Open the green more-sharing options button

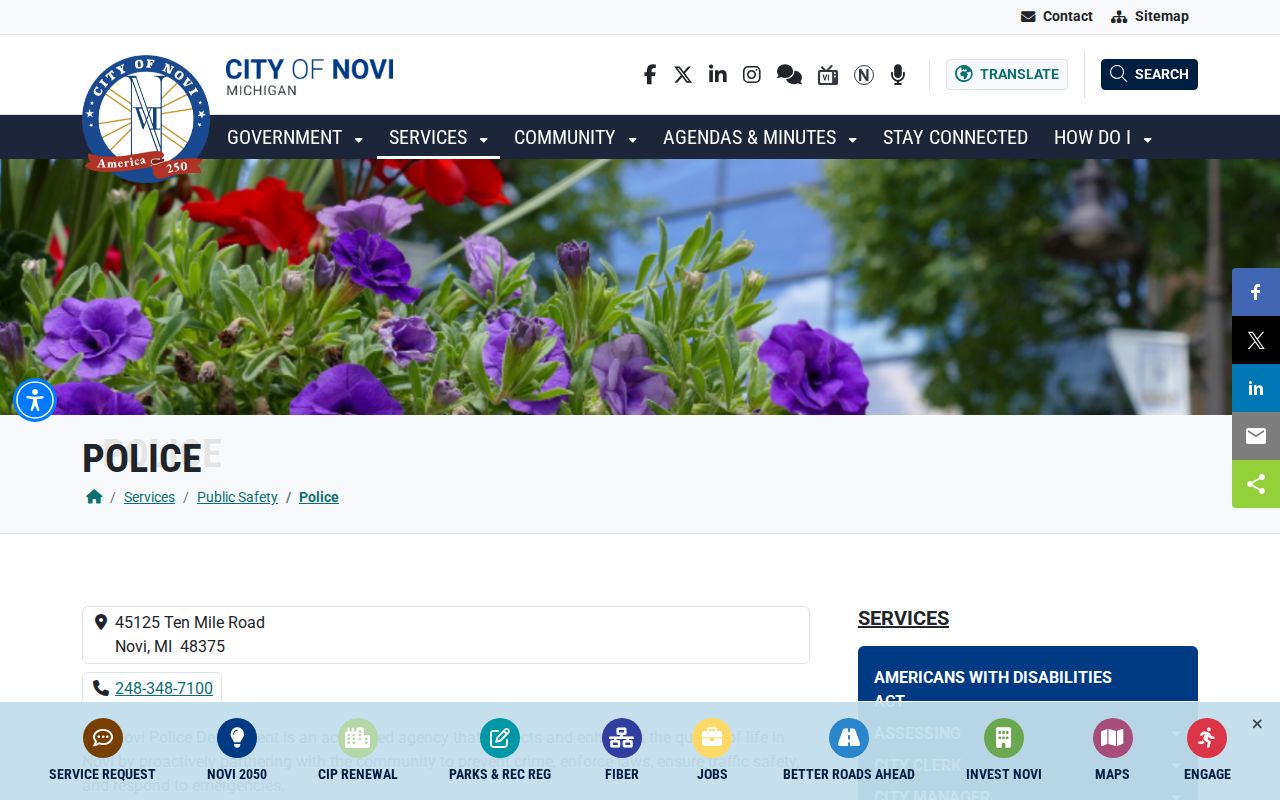1256,484
